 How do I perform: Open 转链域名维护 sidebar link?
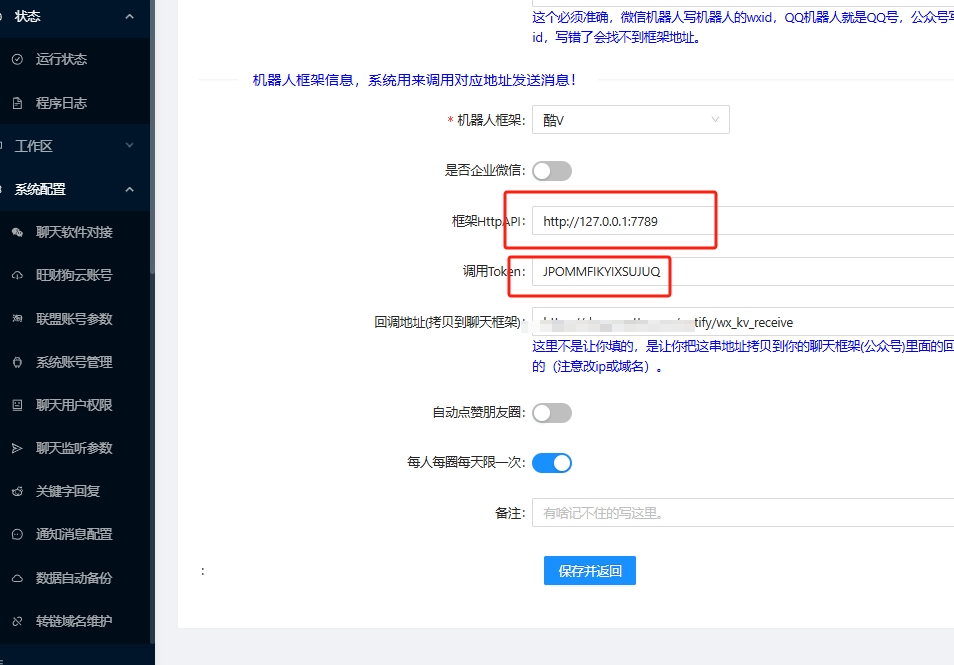[74, 621]
